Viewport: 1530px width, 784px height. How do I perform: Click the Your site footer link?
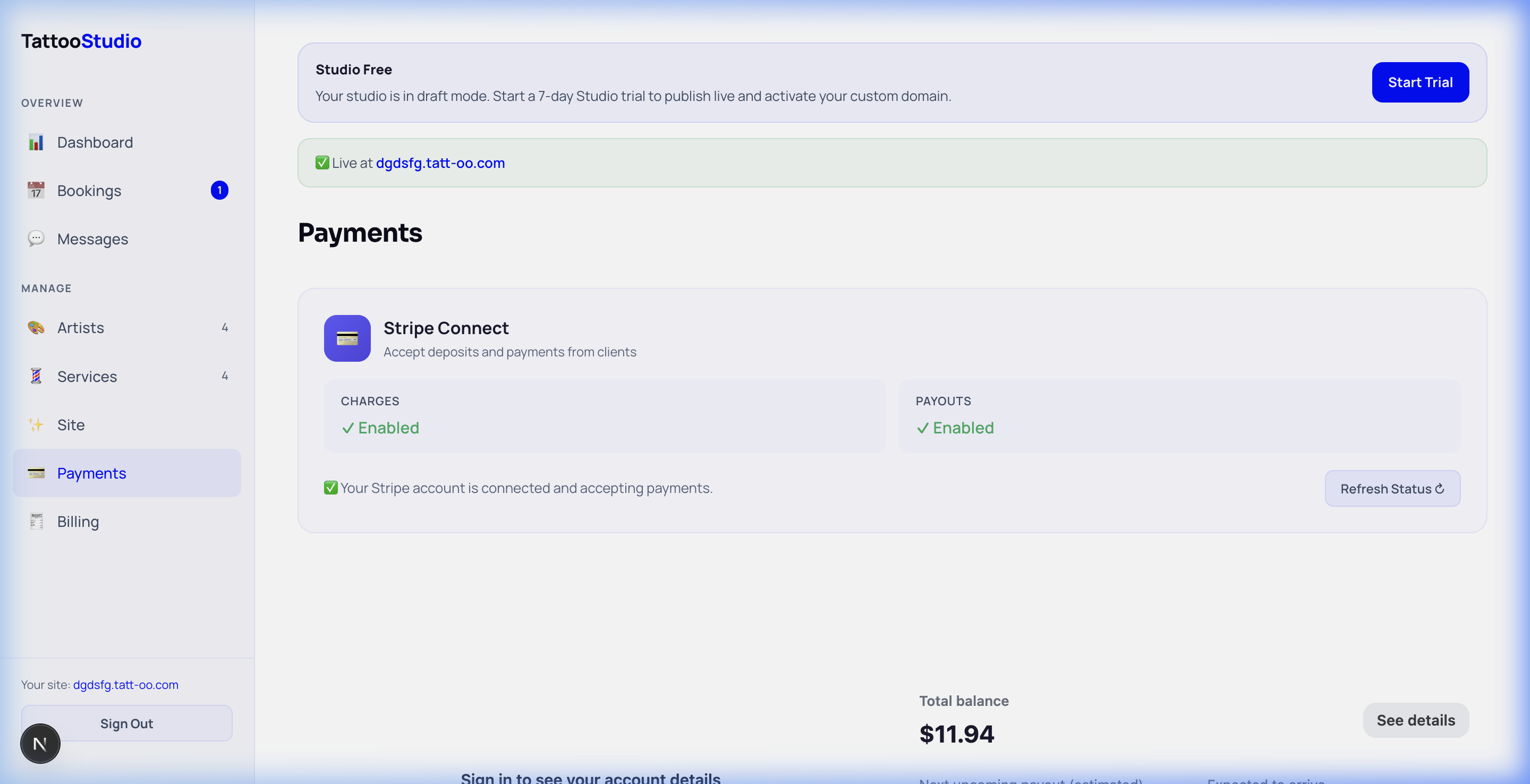125,684
